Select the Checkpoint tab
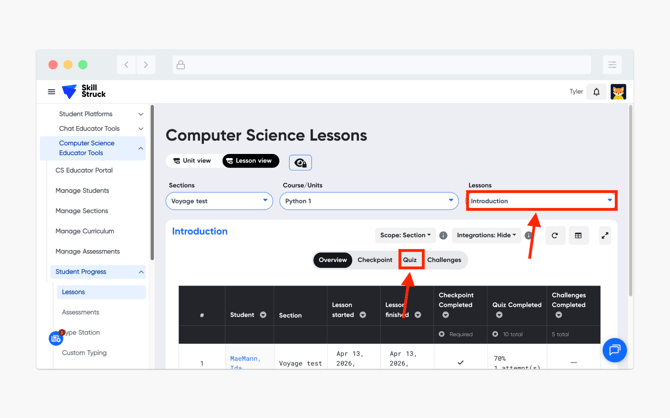Image resolution: width=670 pixels, height=418 pixels. point(375,260)
